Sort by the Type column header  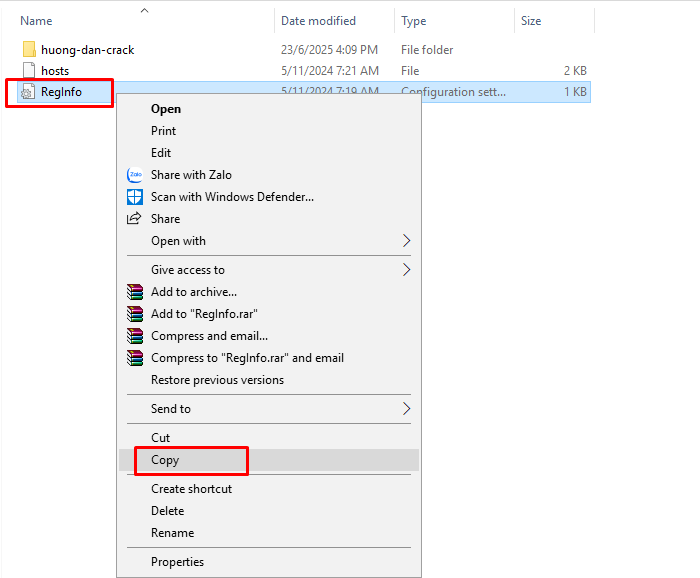pos(414,21)
